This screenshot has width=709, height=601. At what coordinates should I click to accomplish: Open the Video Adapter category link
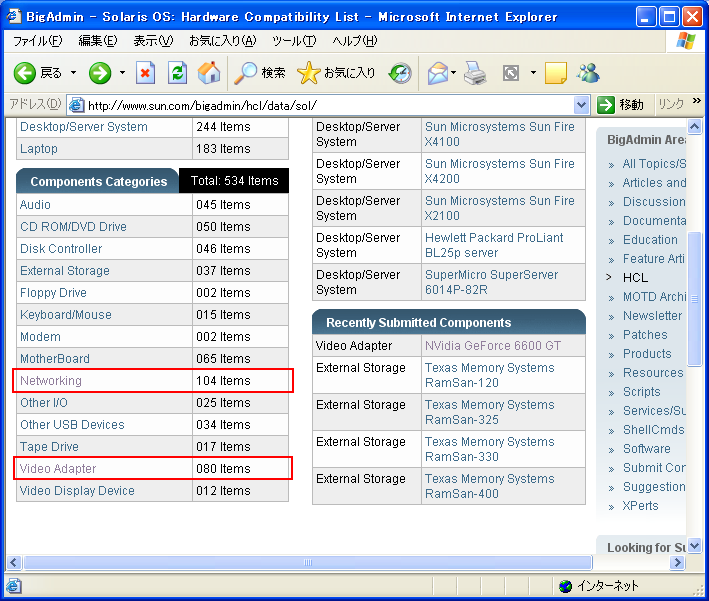pyautogui.click(x=58, y=468)
